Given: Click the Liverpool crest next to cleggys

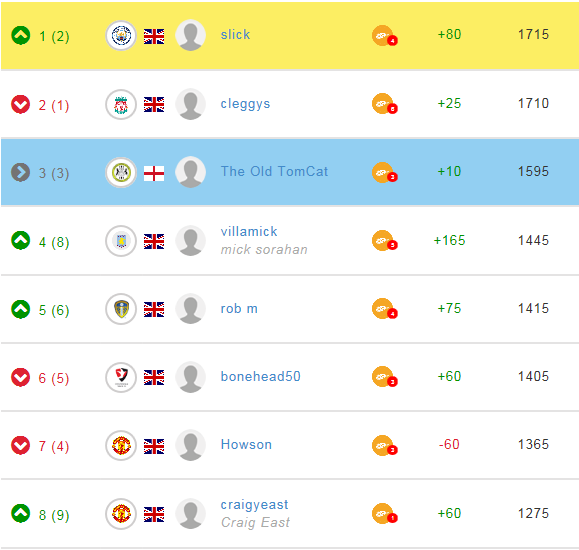Looking at the screenshot, I should click(121, 105).
